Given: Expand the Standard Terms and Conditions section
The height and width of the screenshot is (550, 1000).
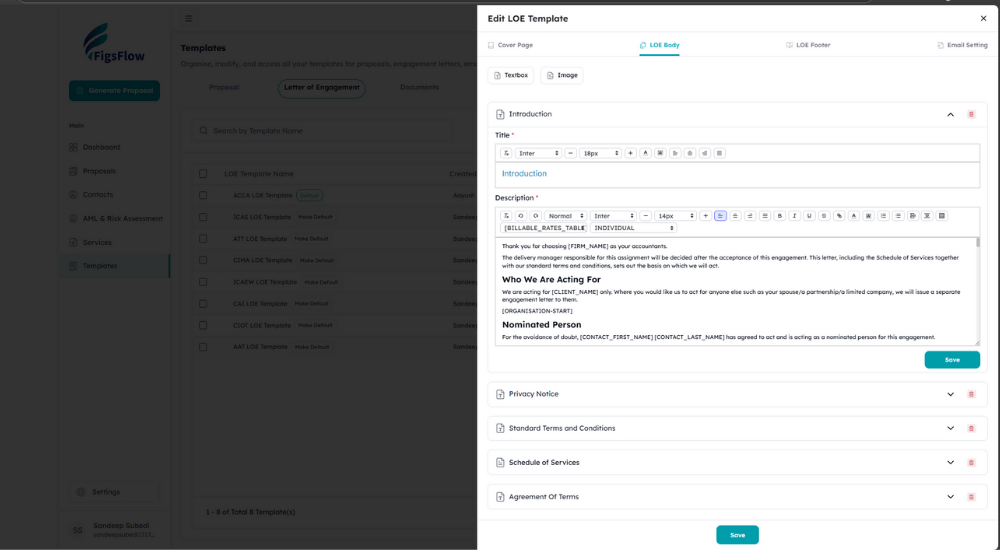Looking at the screenshot, I should tap(950, 428).
